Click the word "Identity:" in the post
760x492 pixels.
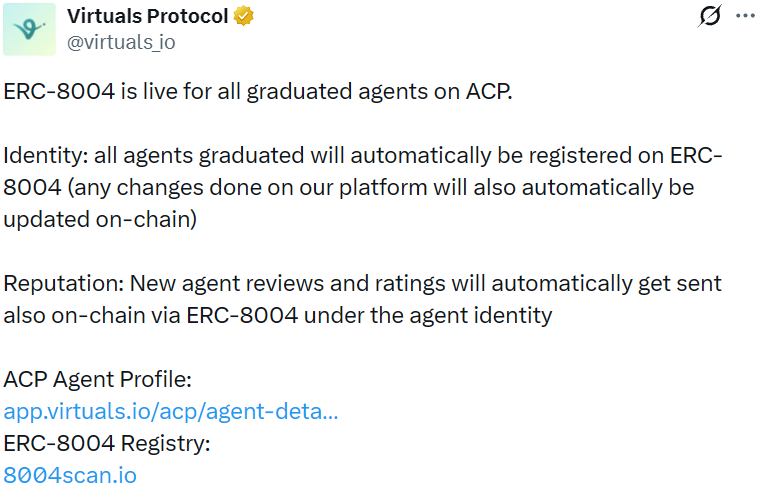pos(46,158)
